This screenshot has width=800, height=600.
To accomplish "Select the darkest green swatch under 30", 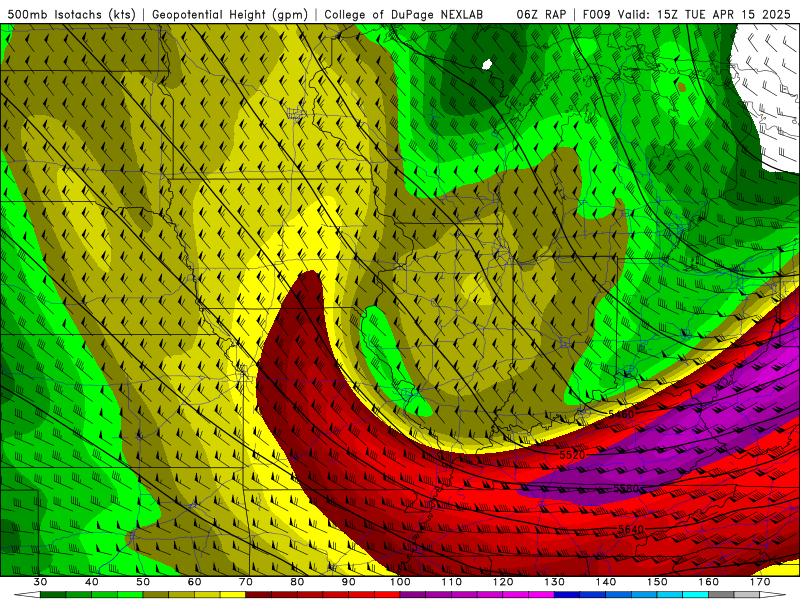I will coord(53,595).
